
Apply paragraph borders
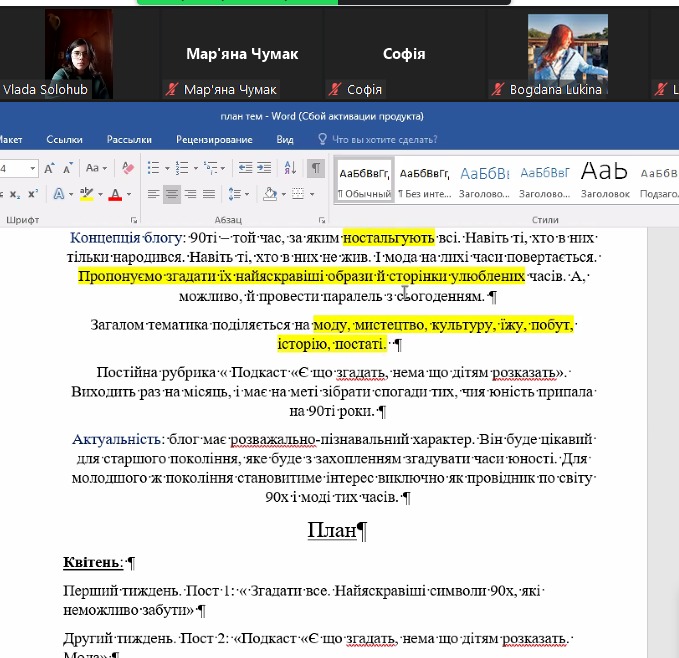tap(298, 194)
